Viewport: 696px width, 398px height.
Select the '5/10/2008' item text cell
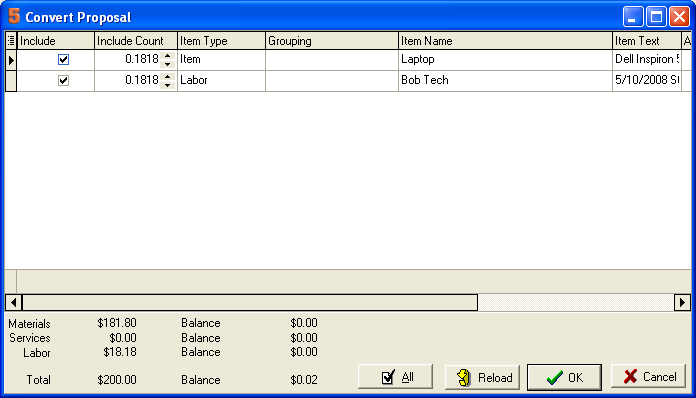tap(647, 80)
